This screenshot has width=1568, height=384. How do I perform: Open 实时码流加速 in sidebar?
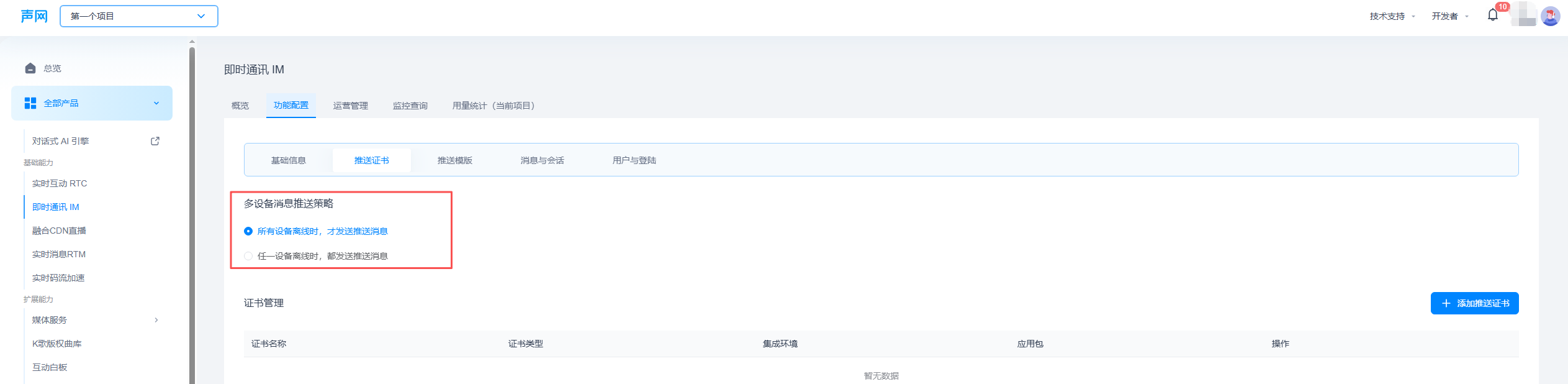pos(58,278)
